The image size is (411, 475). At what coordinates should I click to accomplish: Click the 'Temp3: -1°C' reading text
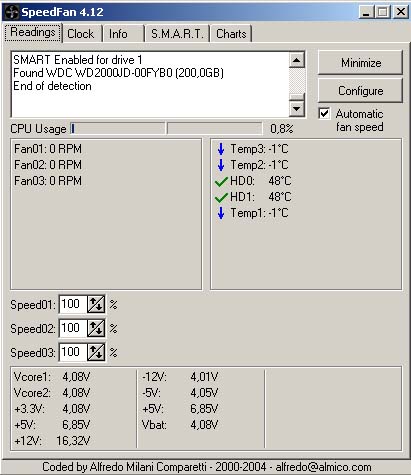click(259, 149)
